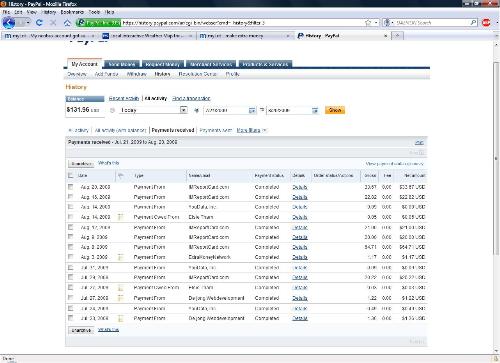This screenshot has height=363, width=500.
Task: Open a new browser tab with plus button
Action: [x=397, y=35]
